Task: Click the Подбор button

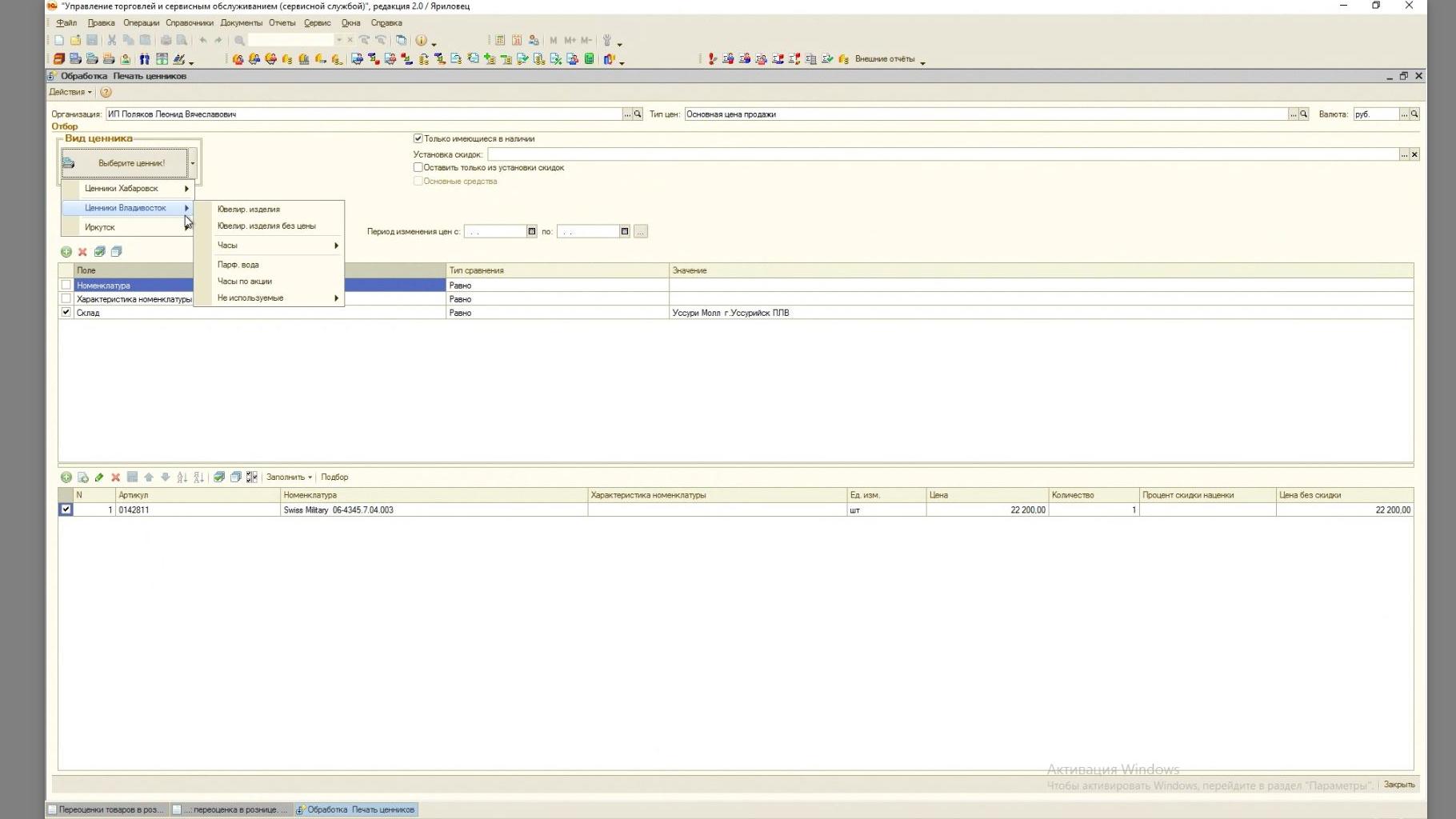Action: tap(334, 477)
